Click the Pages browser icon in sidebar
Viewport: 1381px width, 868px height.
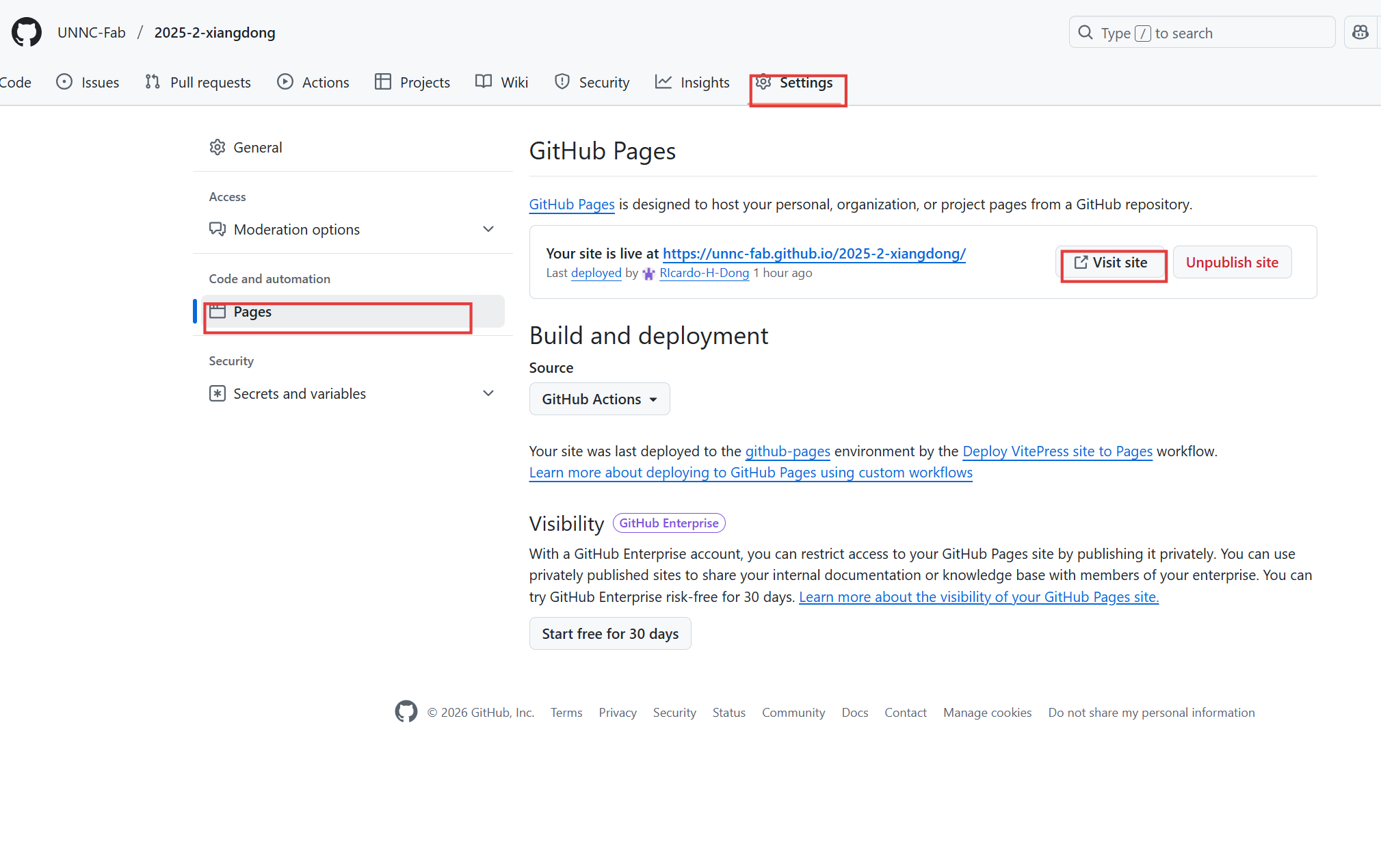click(218, 312)
